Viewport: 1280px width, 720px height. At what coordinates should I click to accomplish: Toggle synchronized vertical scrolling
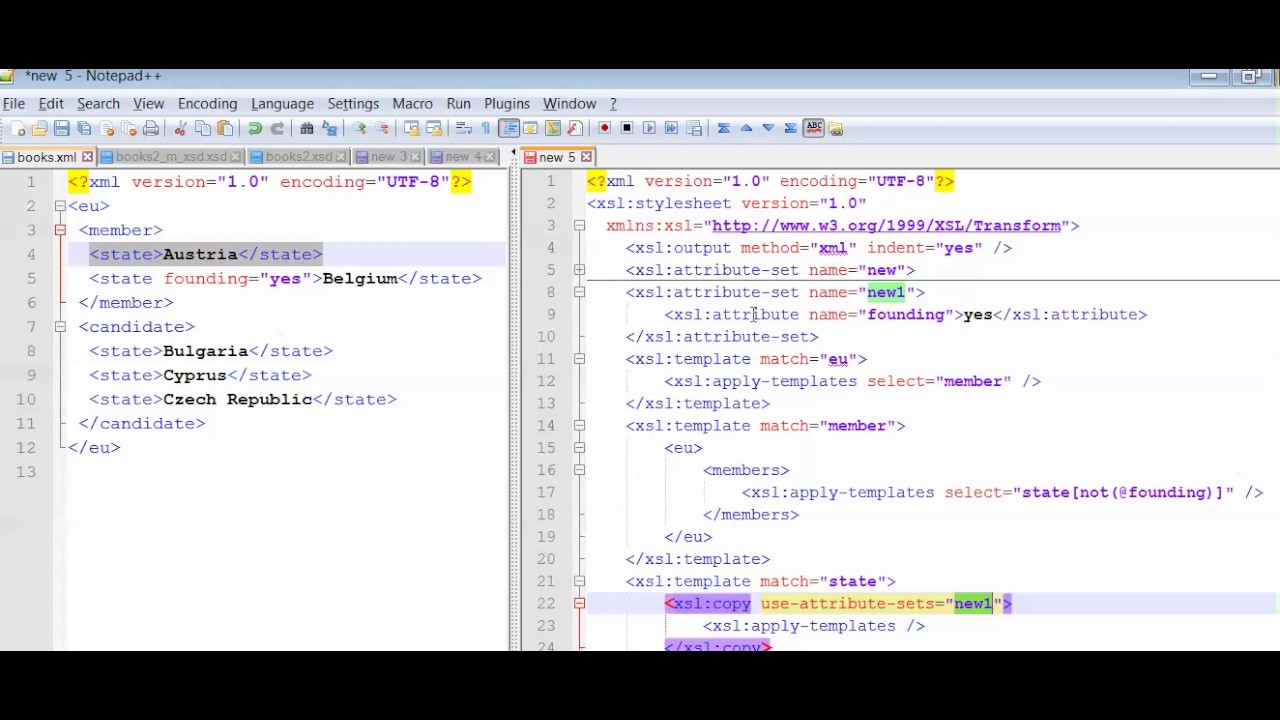(411, 128)
